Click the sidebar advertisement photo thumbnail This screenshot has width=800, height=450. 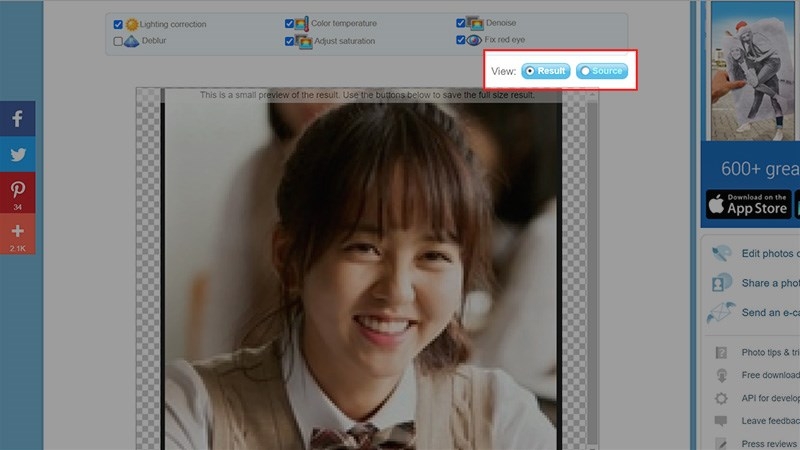point(753,70)
